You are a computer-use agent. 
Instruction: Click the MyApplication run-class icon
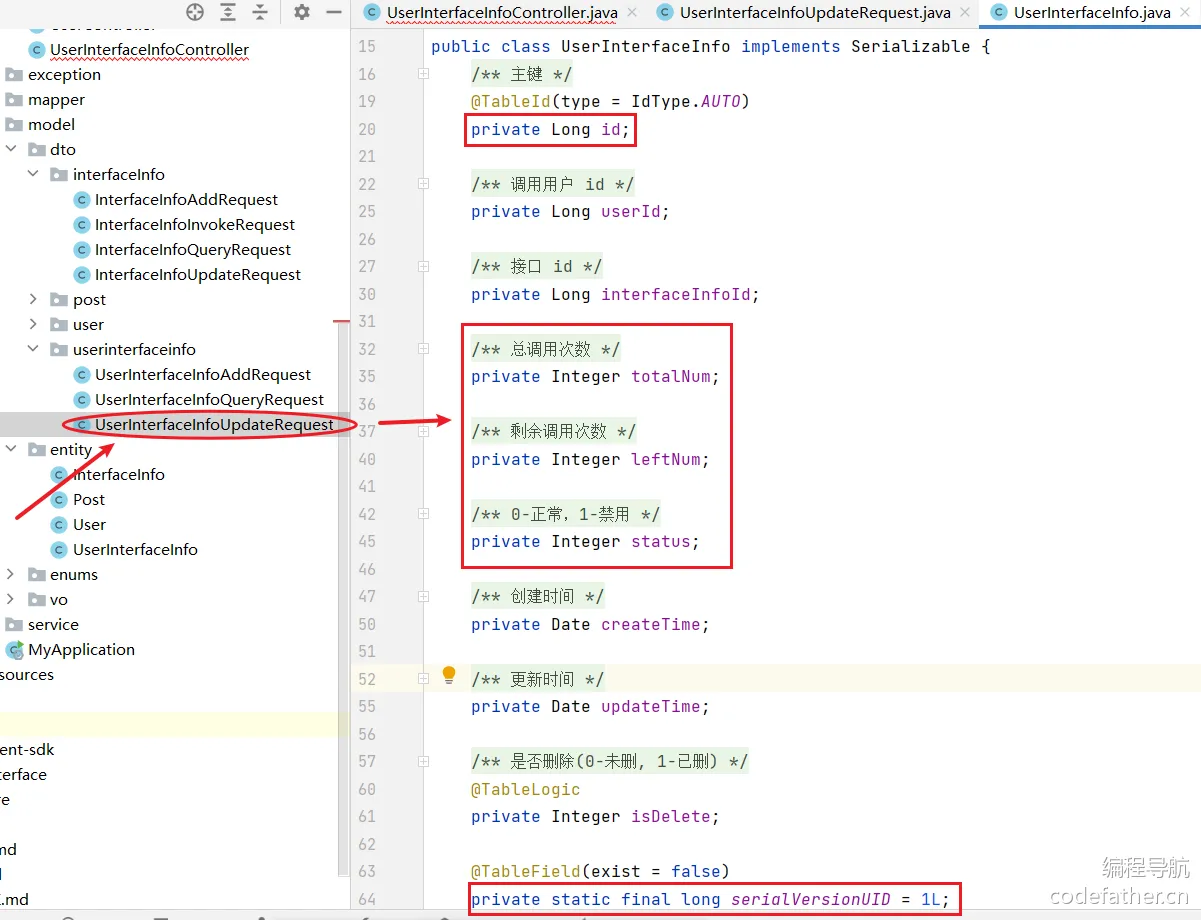[x=14, y=650]
